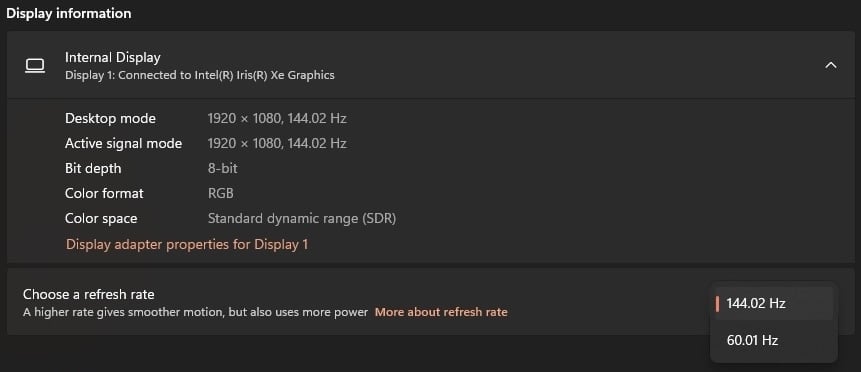Click the Active signal mode label
Screen dimensions: 861x372
(124, 143)
